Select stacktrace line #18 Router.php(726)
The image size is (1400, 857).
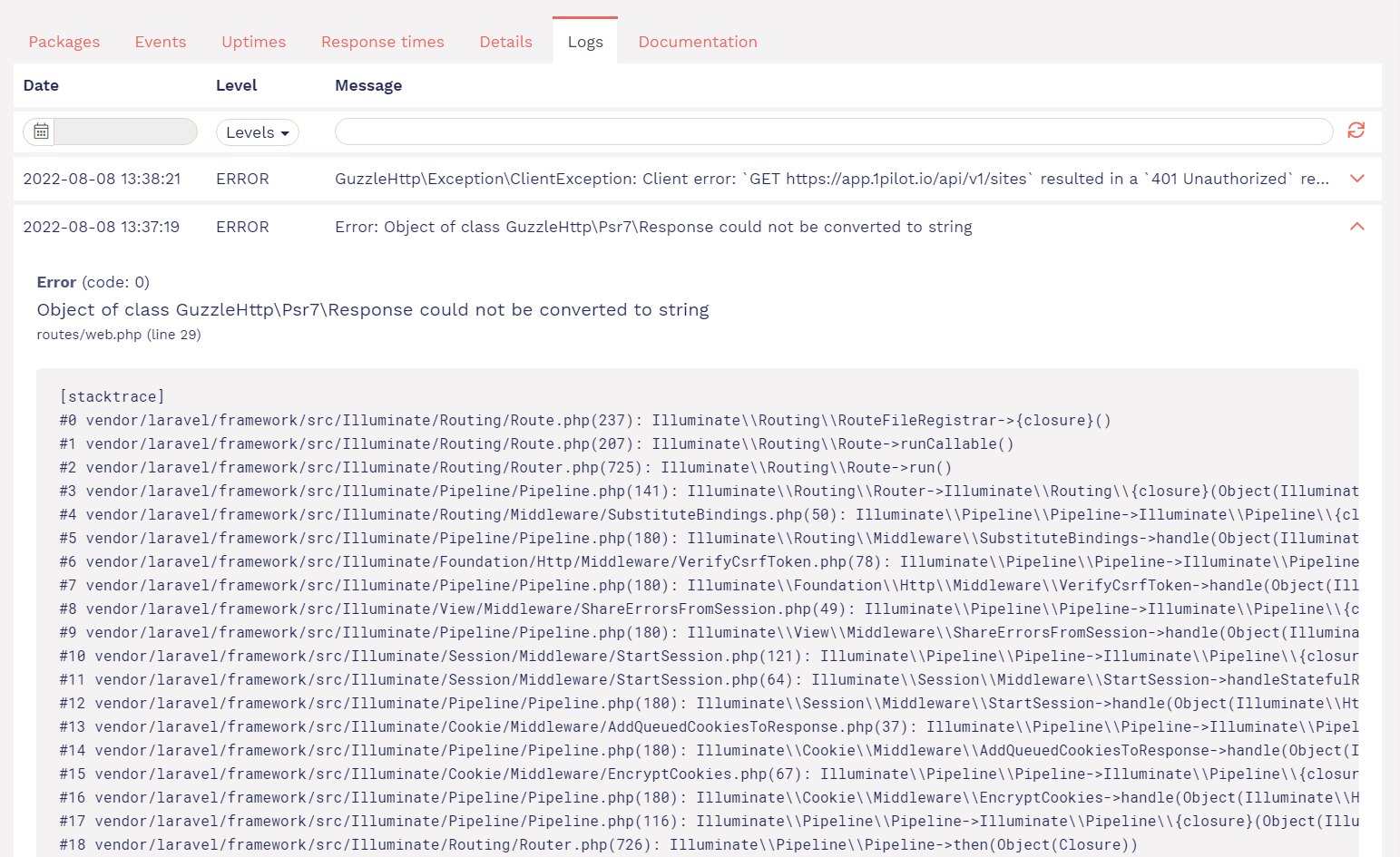click(598, 844)
